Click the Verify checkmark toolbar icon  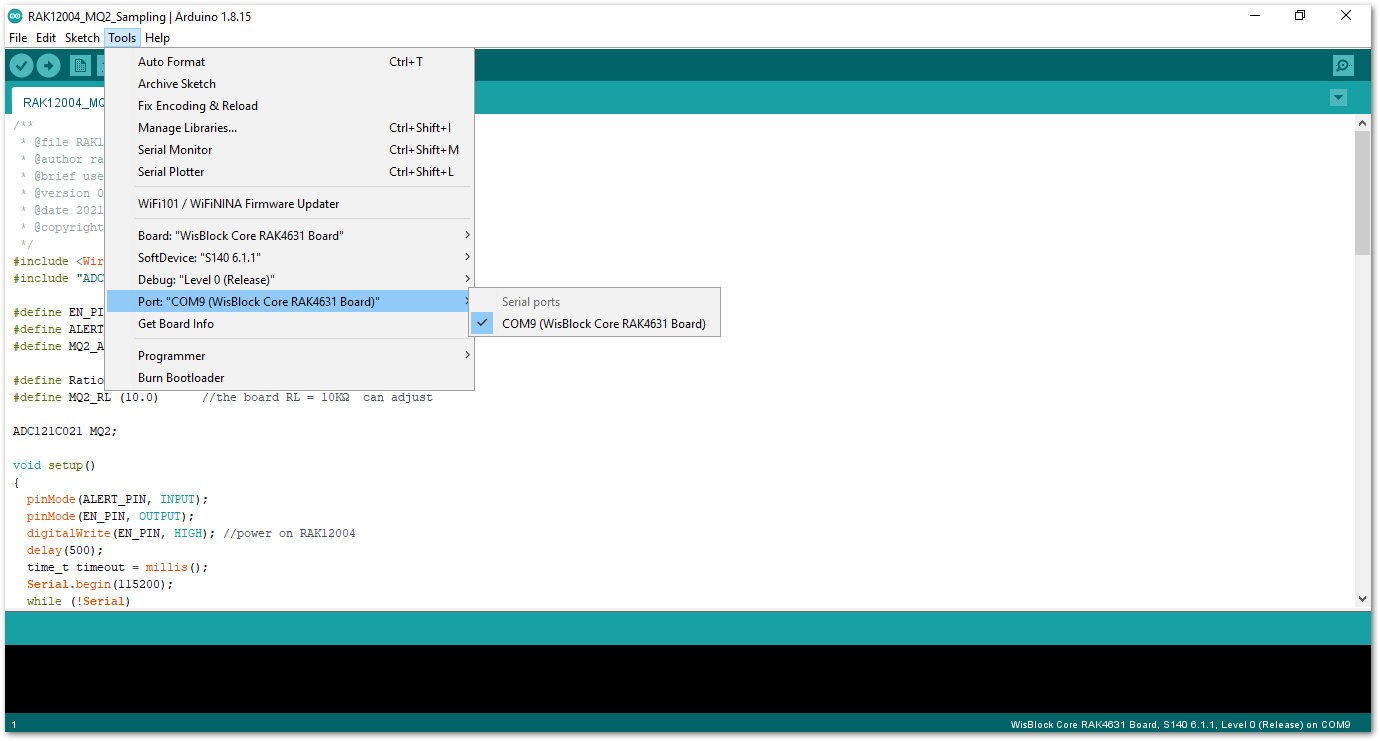[21, 66]
